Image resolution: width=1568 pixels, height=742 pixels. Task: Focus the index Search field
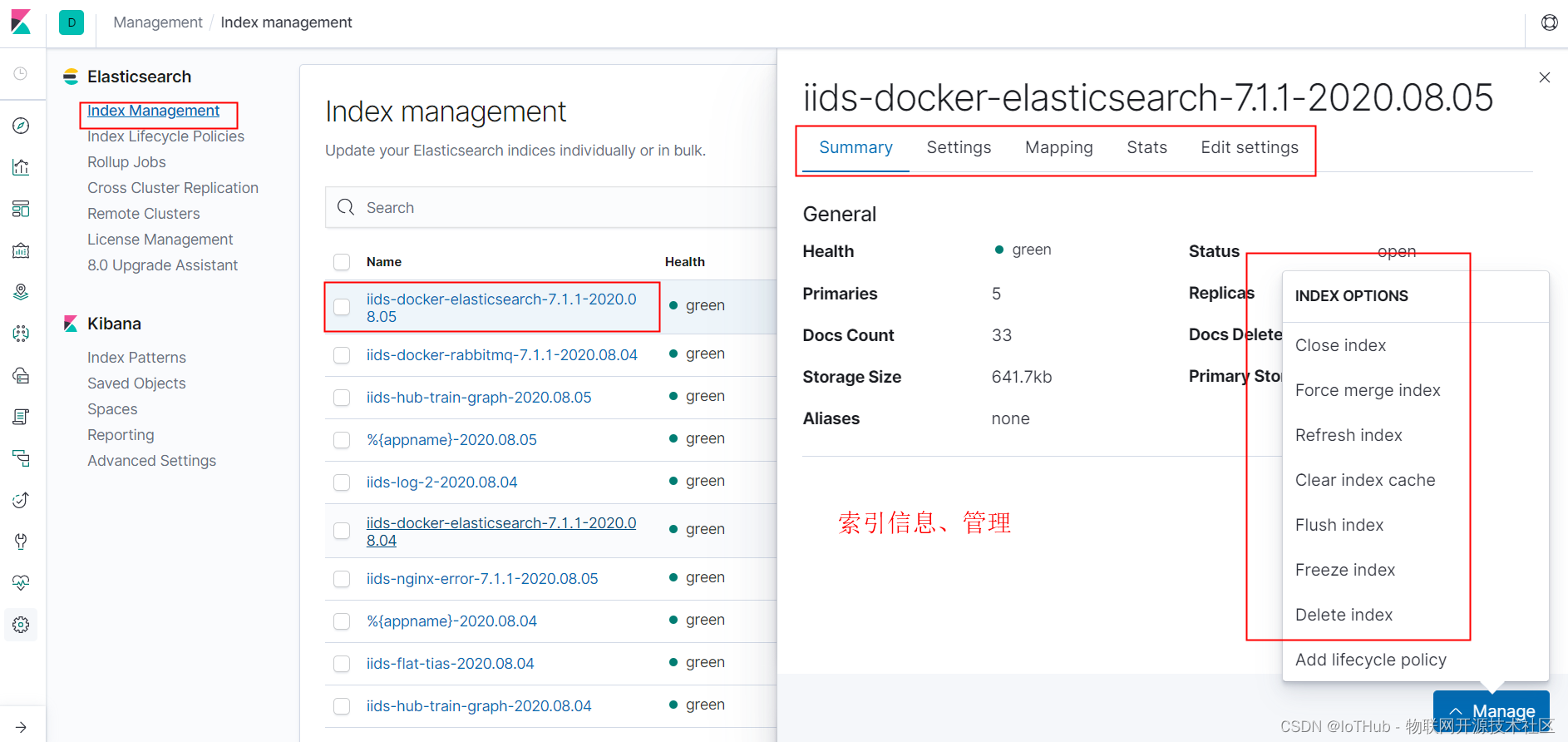[x=551, y=207]
